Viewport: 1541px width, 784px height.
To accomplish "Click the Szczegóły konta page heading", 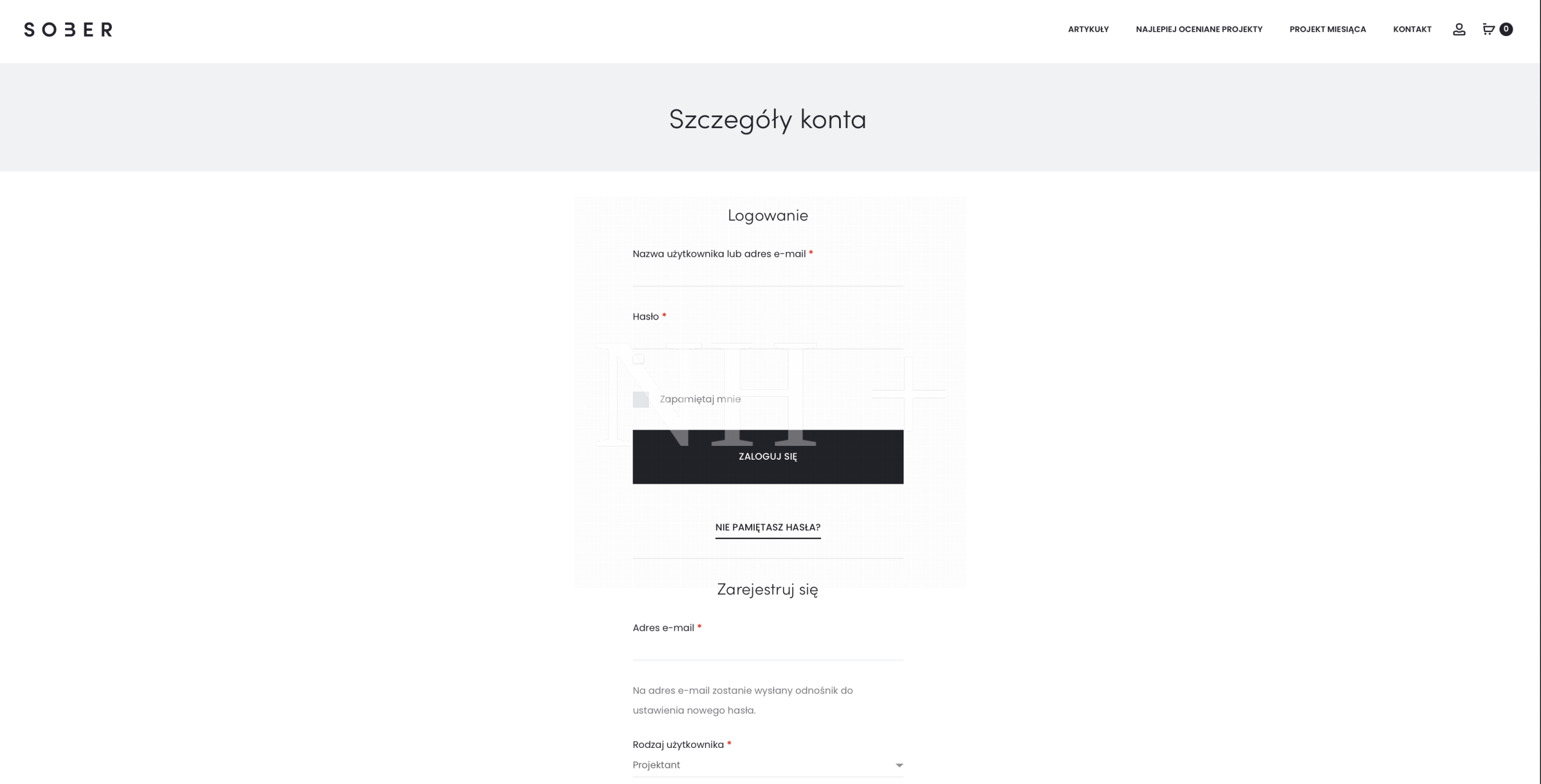I will coord(767,119).
